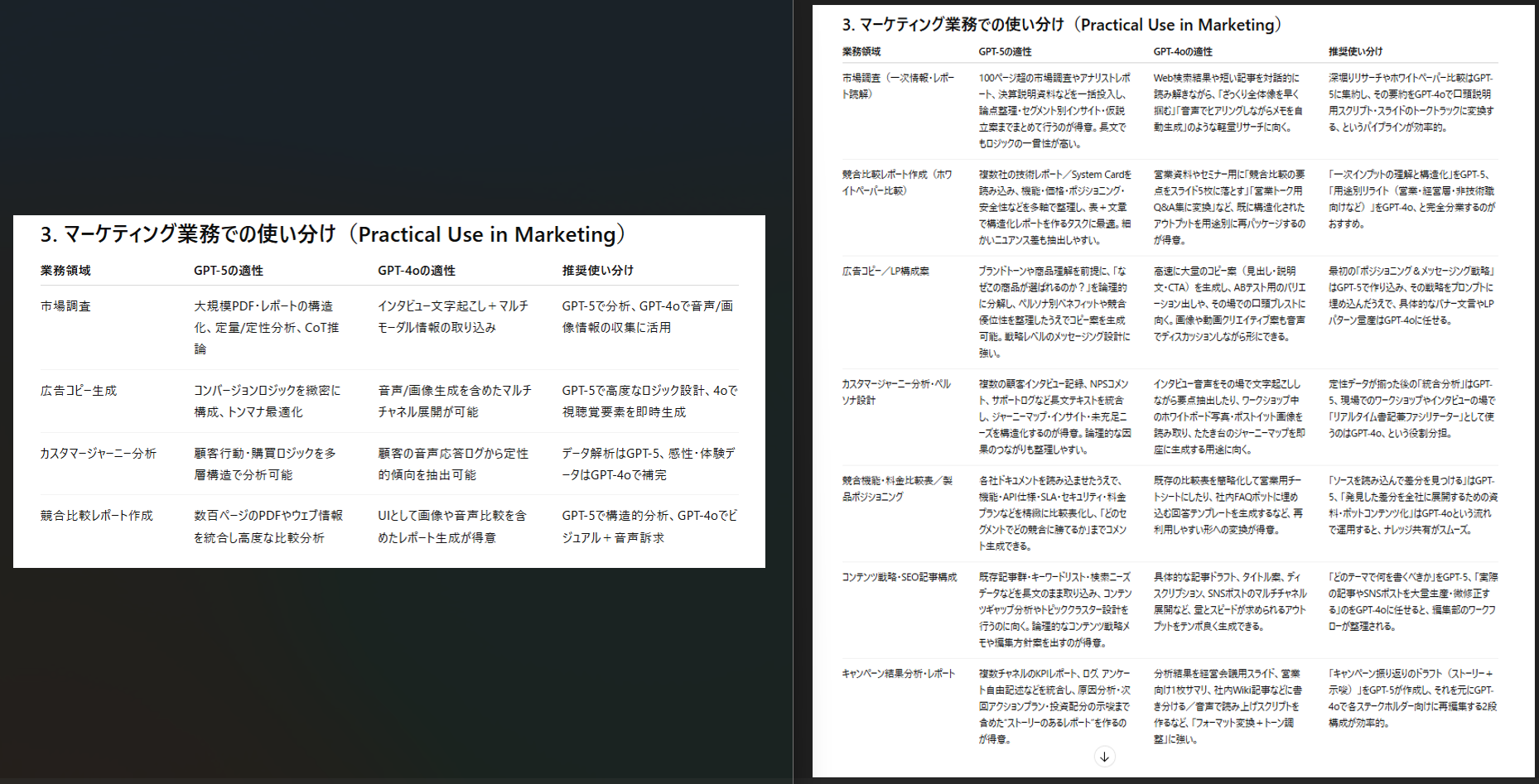Click the cell starting "最初の「ポジショニング＆メッセージング戦略」"

coord(1411,296)
